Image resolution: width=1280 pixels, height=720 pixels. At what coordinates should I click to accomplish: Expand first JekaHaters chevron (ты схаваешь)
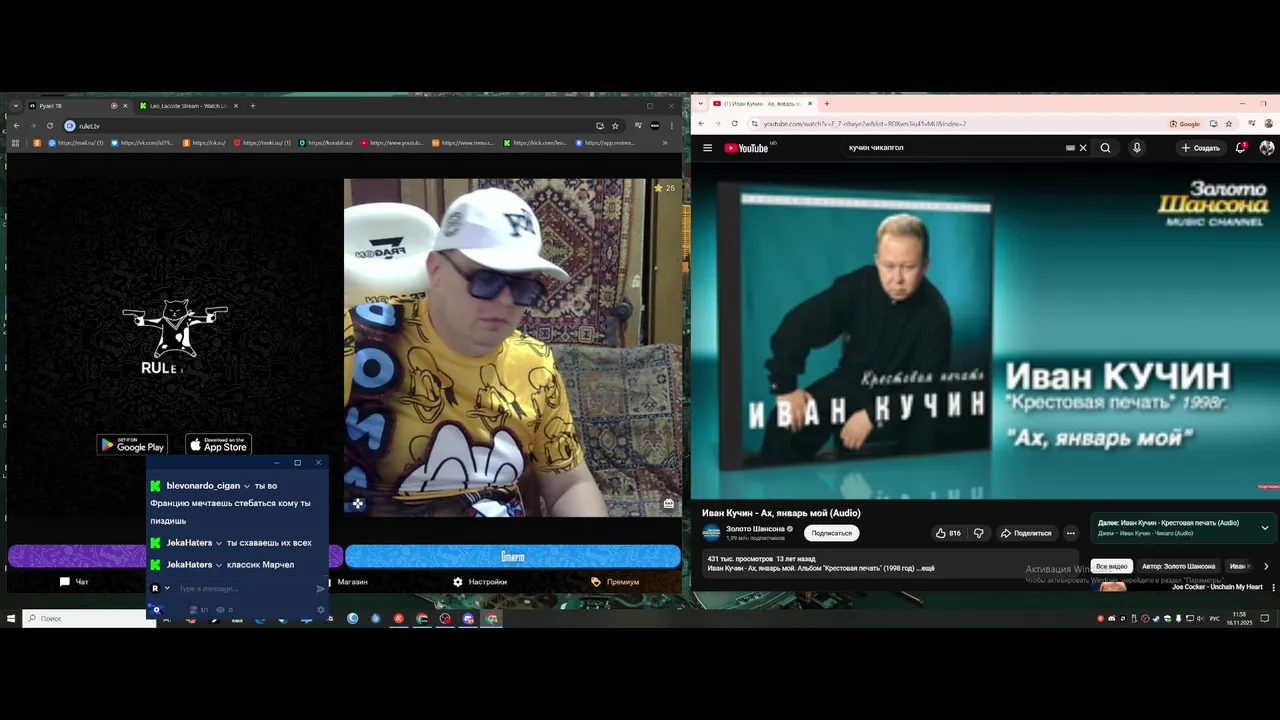[218, 543]
